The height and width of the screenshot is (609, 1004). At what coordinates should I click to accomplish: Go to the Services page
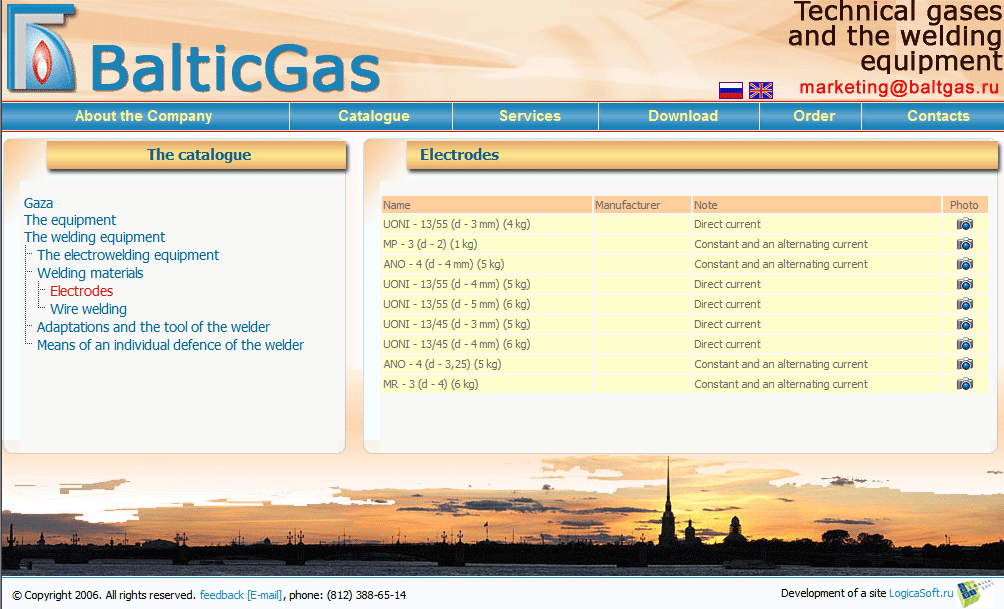coord(530,116)
